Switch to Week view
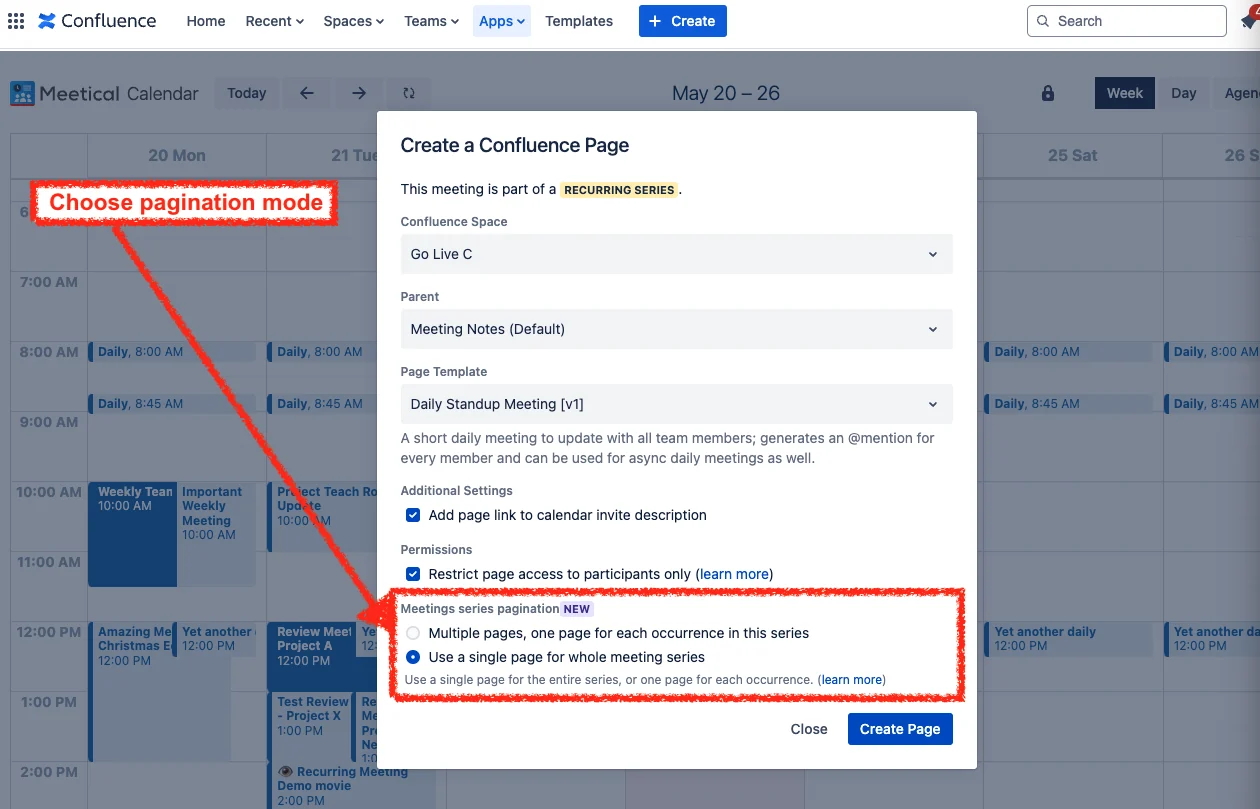Screen dimensions: 1260x809 [1125, 93]
